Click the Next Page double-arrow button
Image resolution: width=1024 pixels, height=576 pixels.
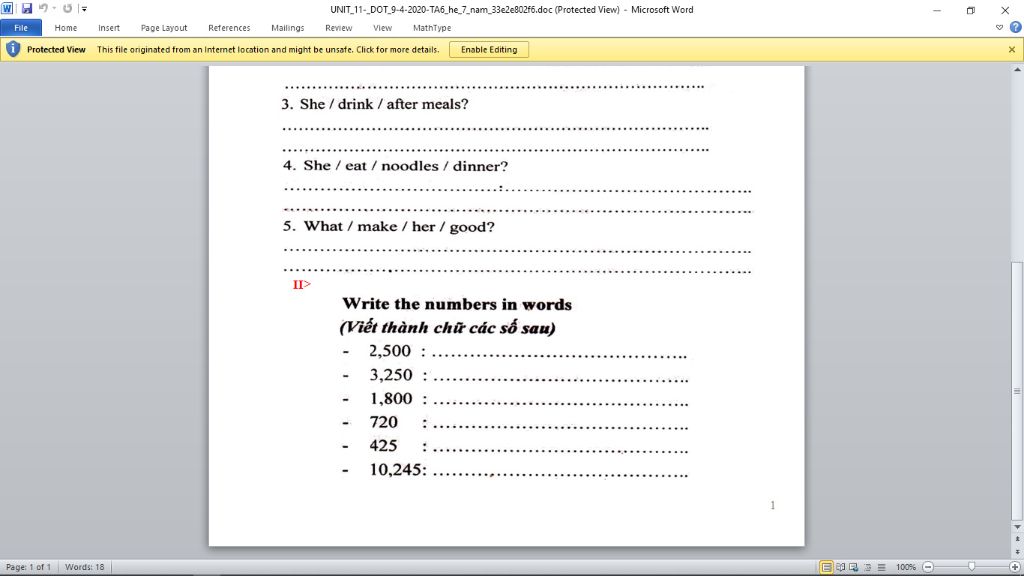1017,552
